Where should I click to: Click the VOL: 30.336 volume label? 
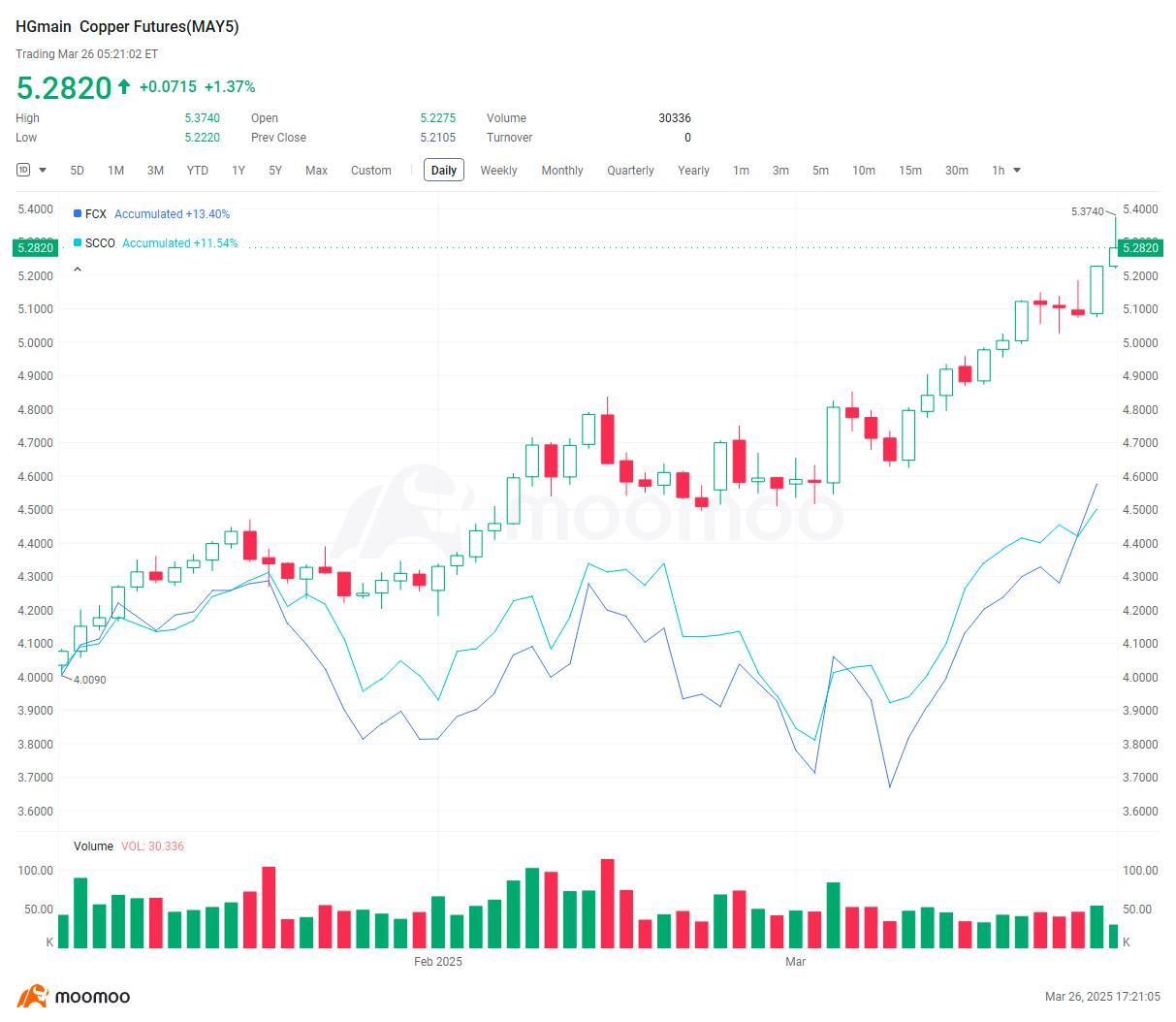point(152,846)
